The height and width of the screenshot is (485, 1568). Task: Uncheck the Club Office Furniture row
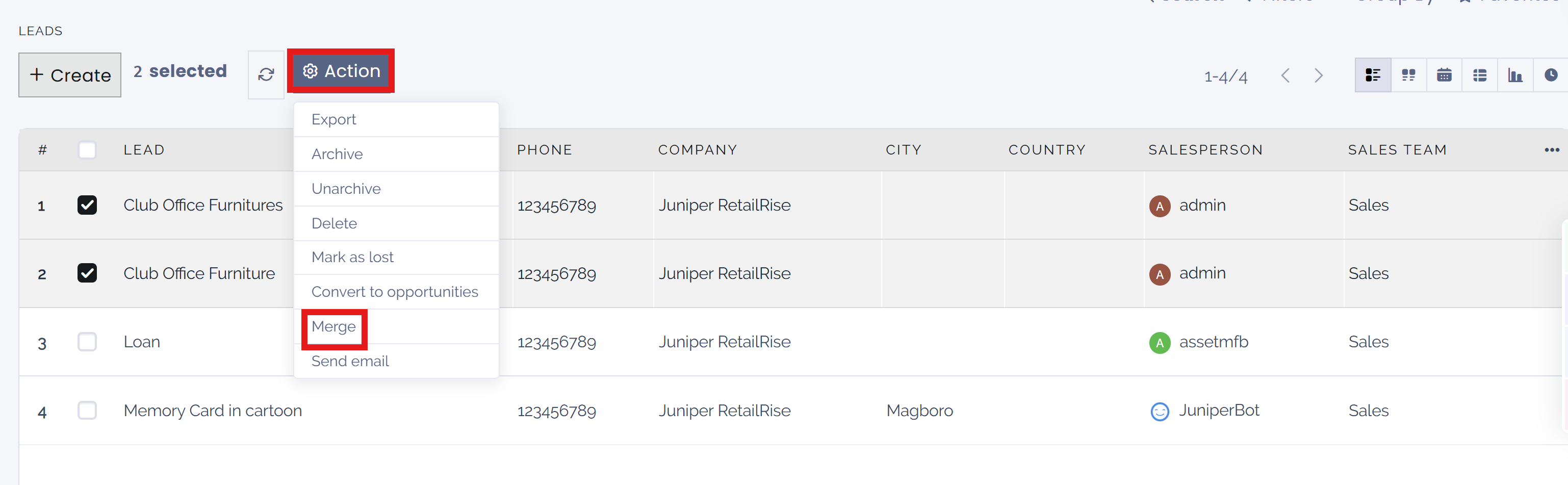(x=87, y=273)
